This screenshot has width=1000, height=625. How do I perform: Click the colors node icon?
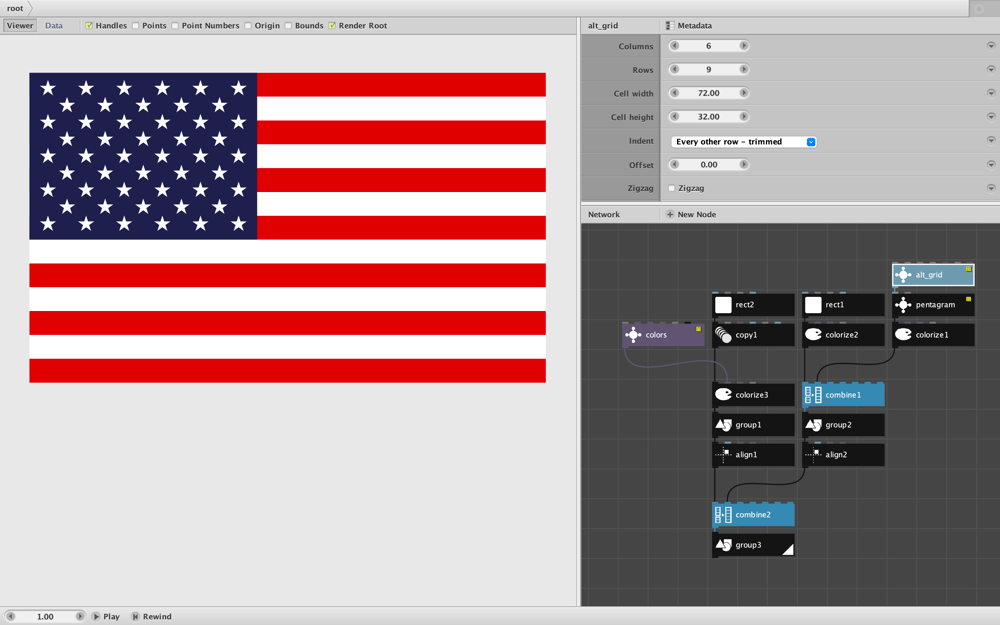point(633,335)
